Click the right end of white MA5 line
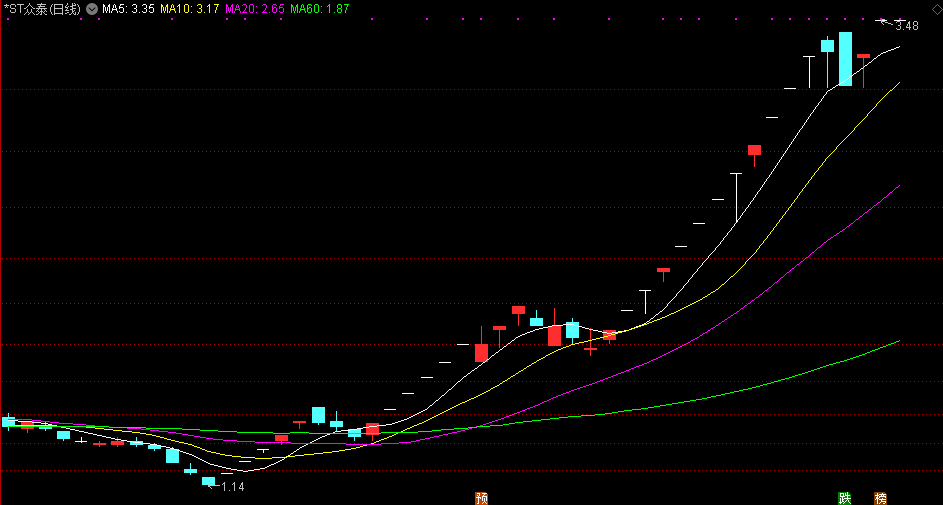Viewport: 943px width, 505px height. [898, 47]
